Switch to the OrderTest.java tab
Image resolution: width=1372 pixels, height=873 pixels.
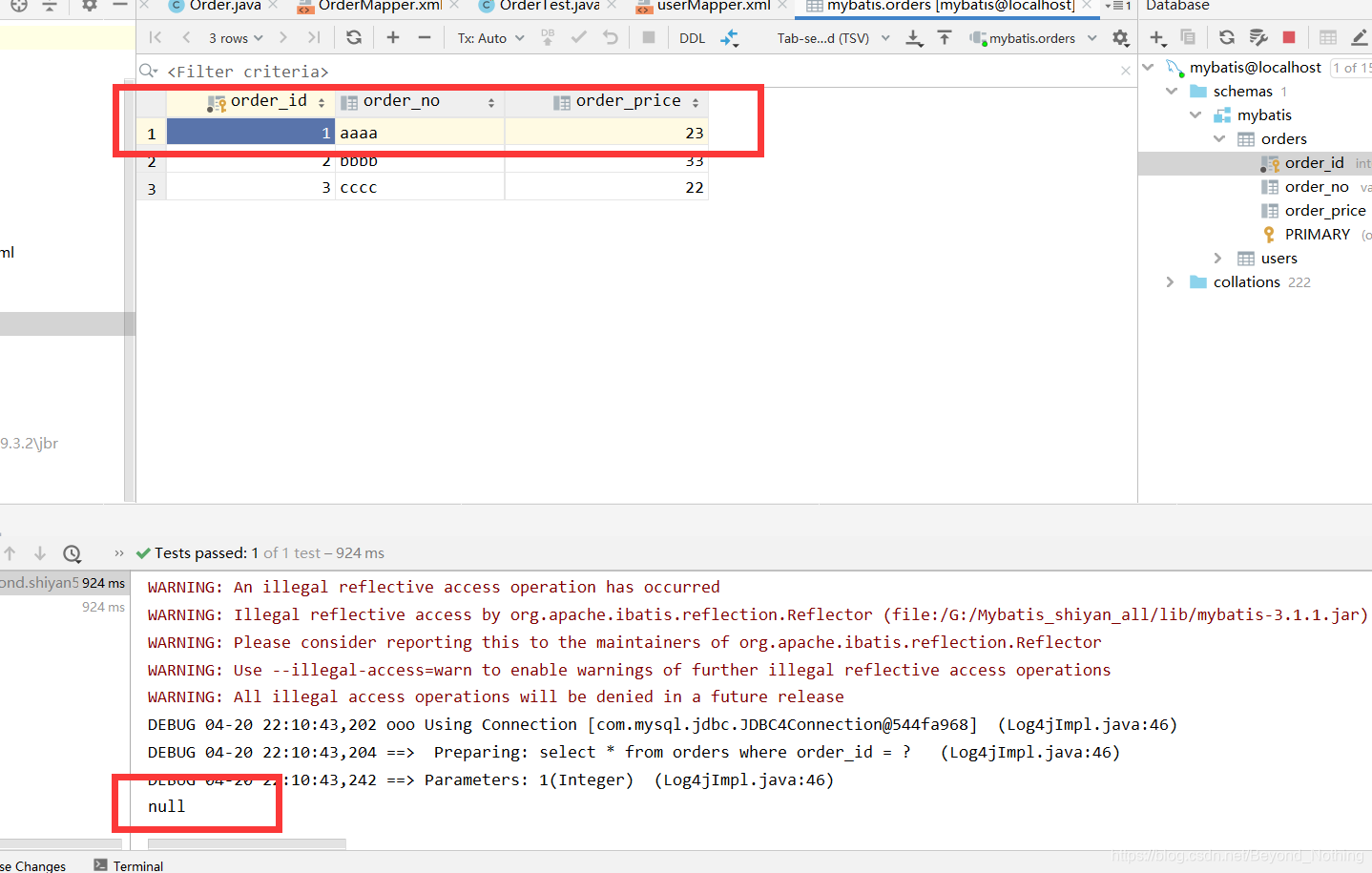coord(550,6)
